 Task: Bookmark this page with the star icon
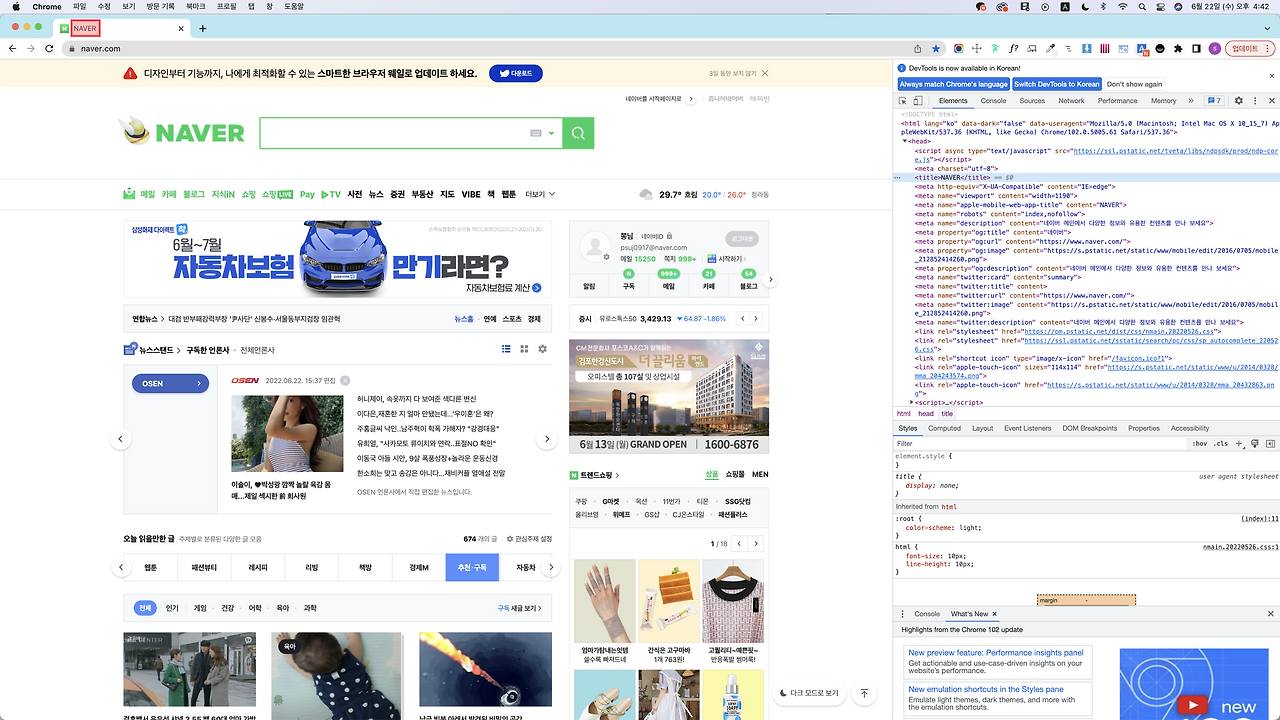click(x=936, y=48)
